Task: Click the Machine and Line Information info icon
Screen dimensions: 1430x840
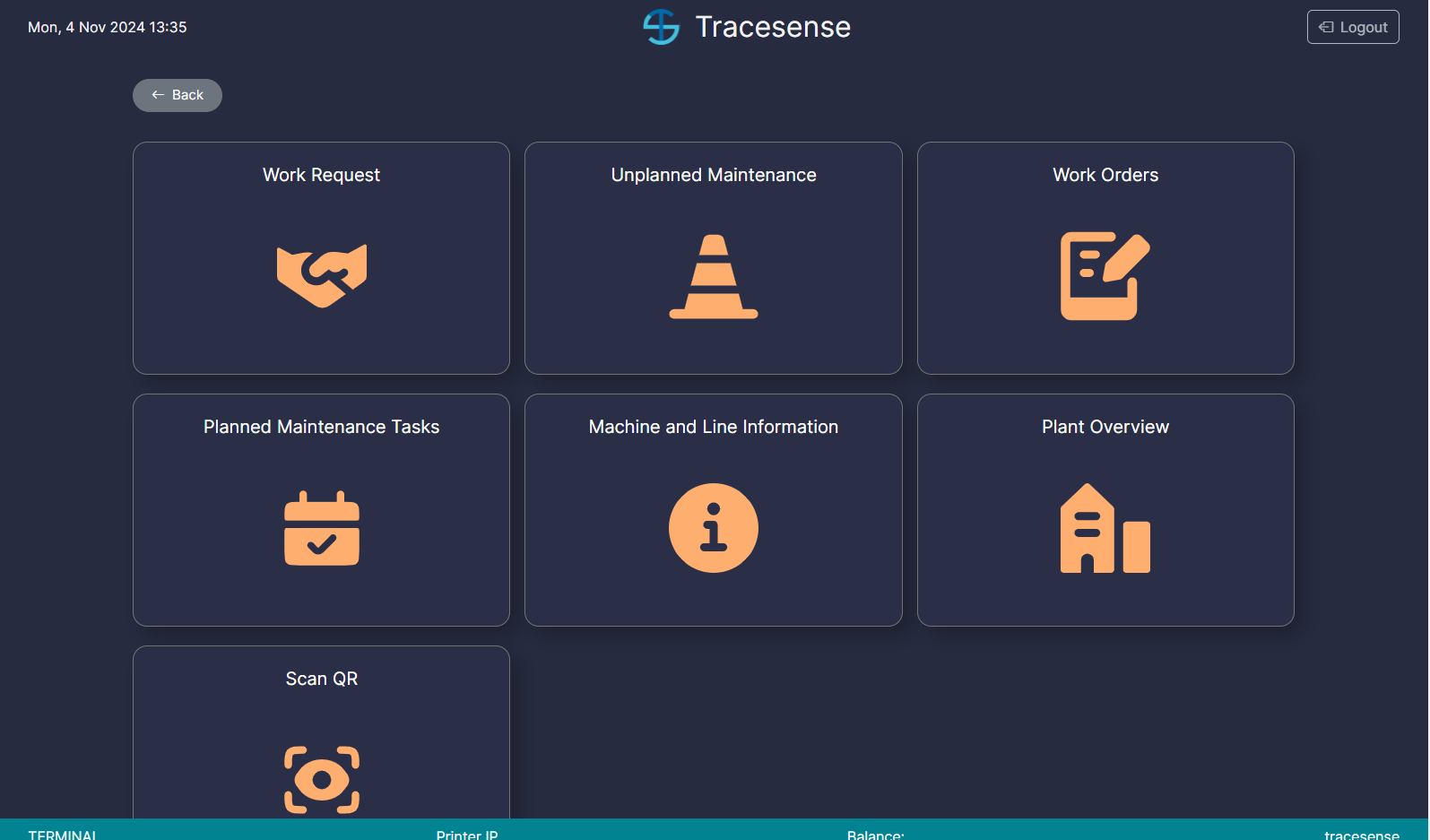Action: [714, 528]
